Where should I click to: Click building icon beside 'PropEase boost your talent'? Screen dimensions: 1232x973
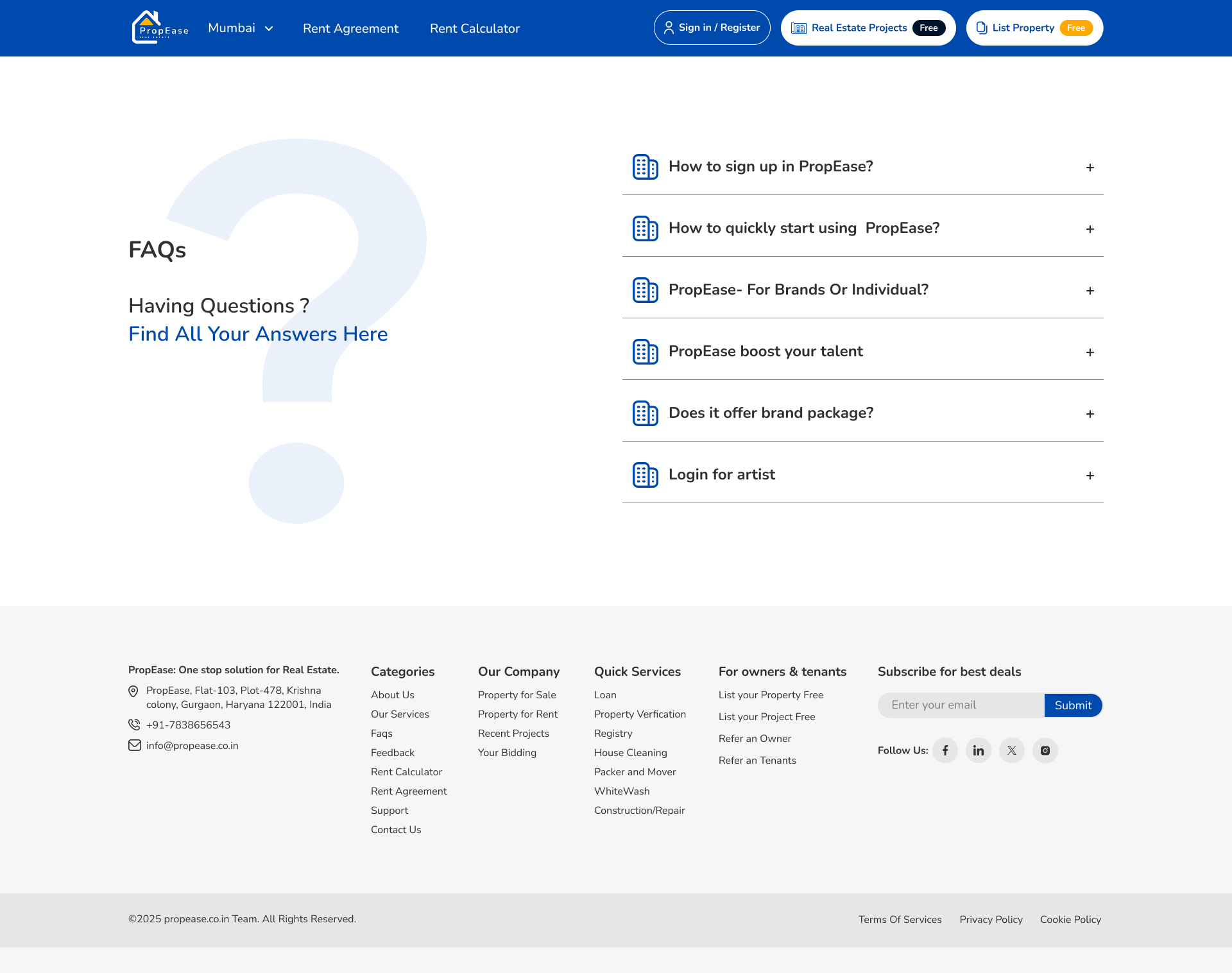[646, 352]
